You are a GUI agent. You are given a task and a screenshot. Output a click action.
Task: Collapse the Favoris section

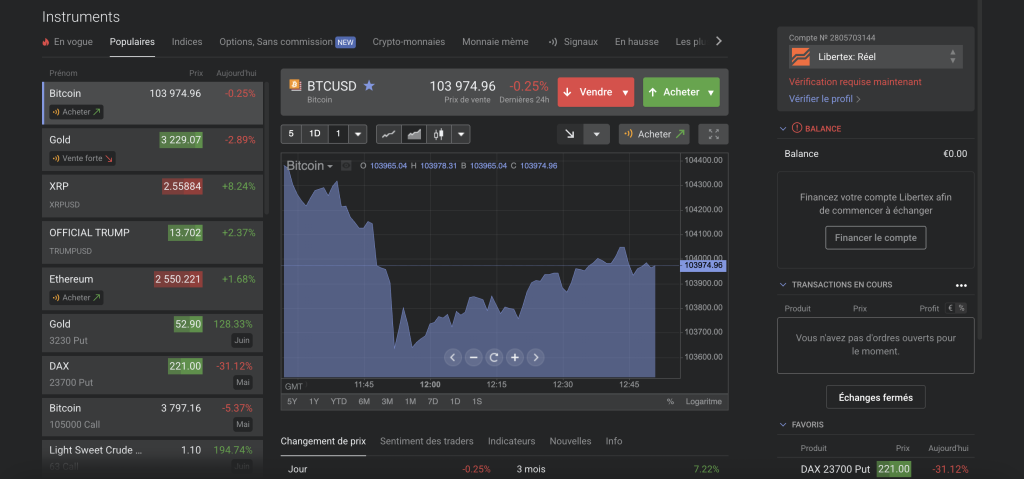click(x=783, y=425)
